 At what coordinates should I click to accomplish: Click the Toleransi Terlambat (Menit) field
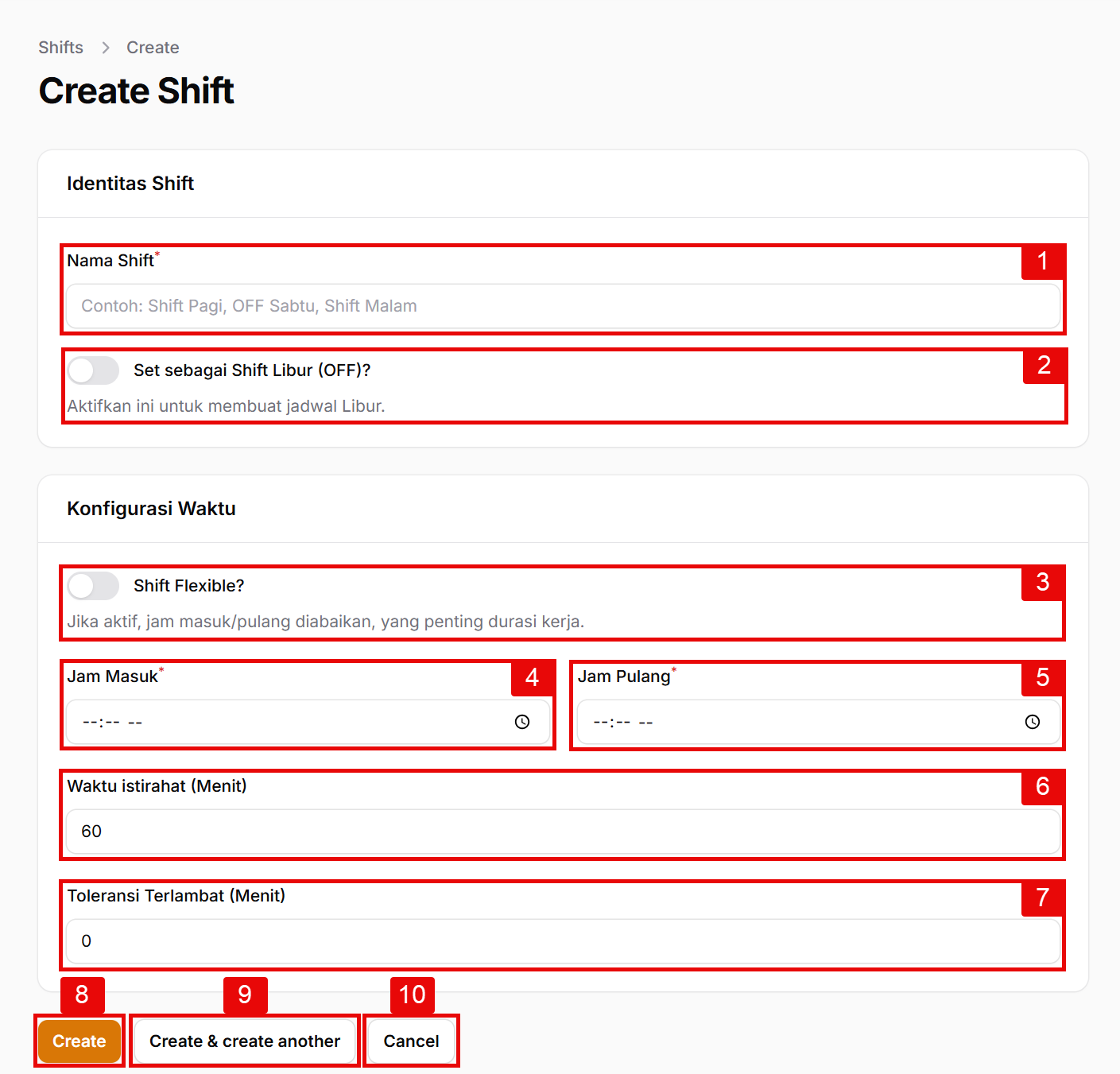563,941
